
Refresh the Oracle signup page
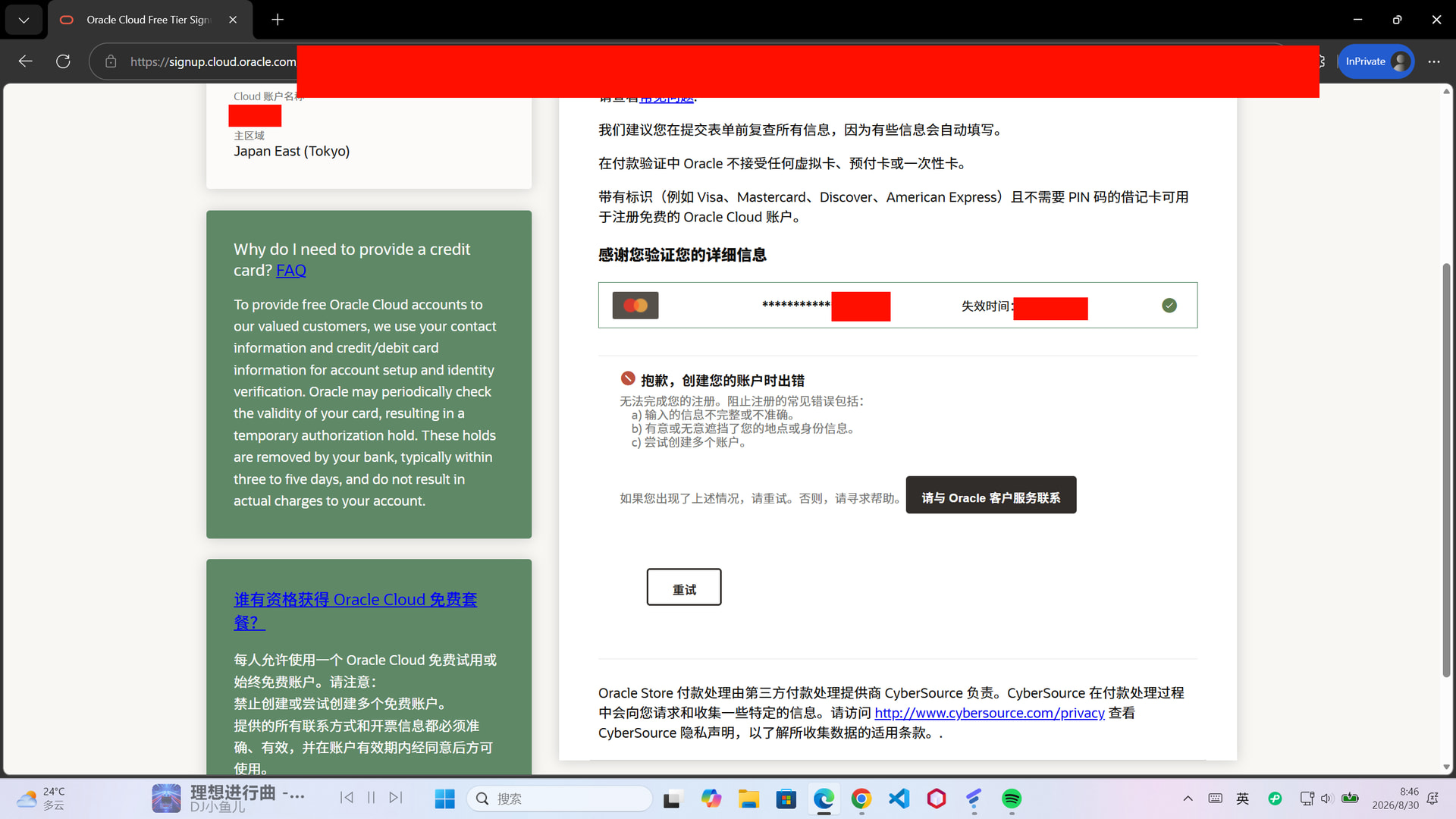63,61
